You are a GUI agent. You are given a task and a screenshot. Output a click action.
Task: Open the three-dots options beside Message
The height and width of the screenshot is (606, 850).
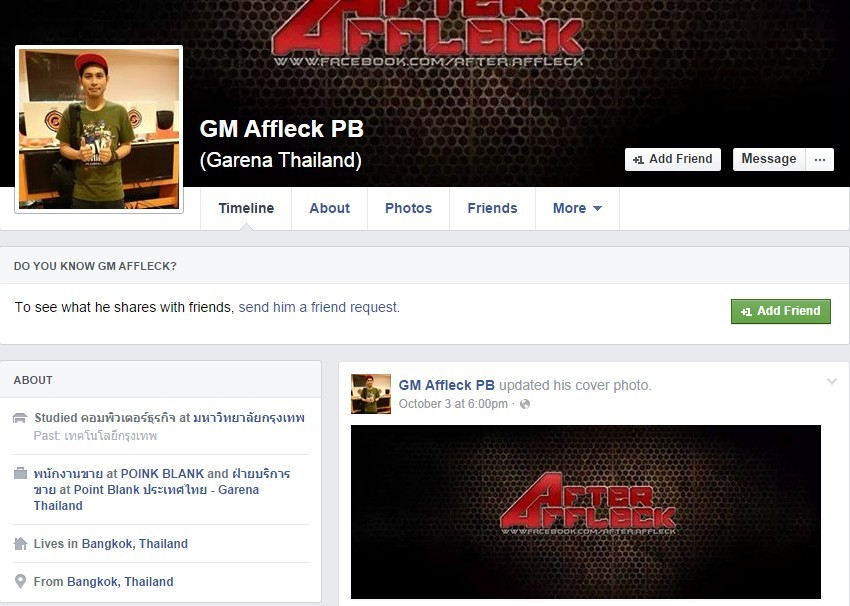click(820, 159)
